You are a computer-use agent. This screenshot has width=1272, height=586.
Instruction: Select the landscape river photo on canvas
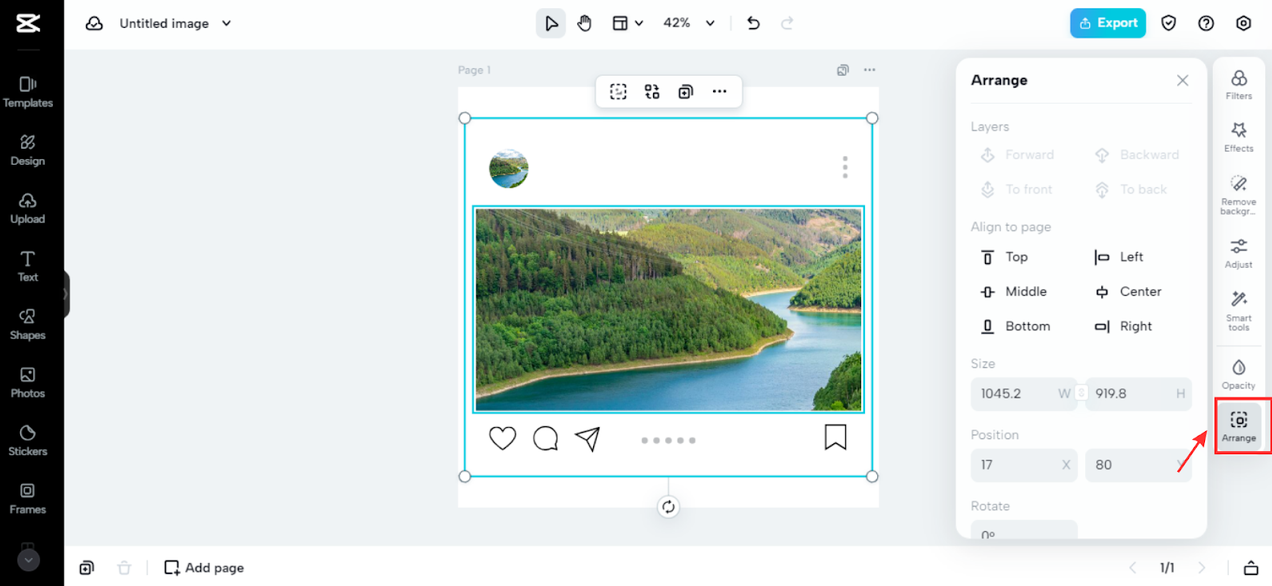click(668, 309)
